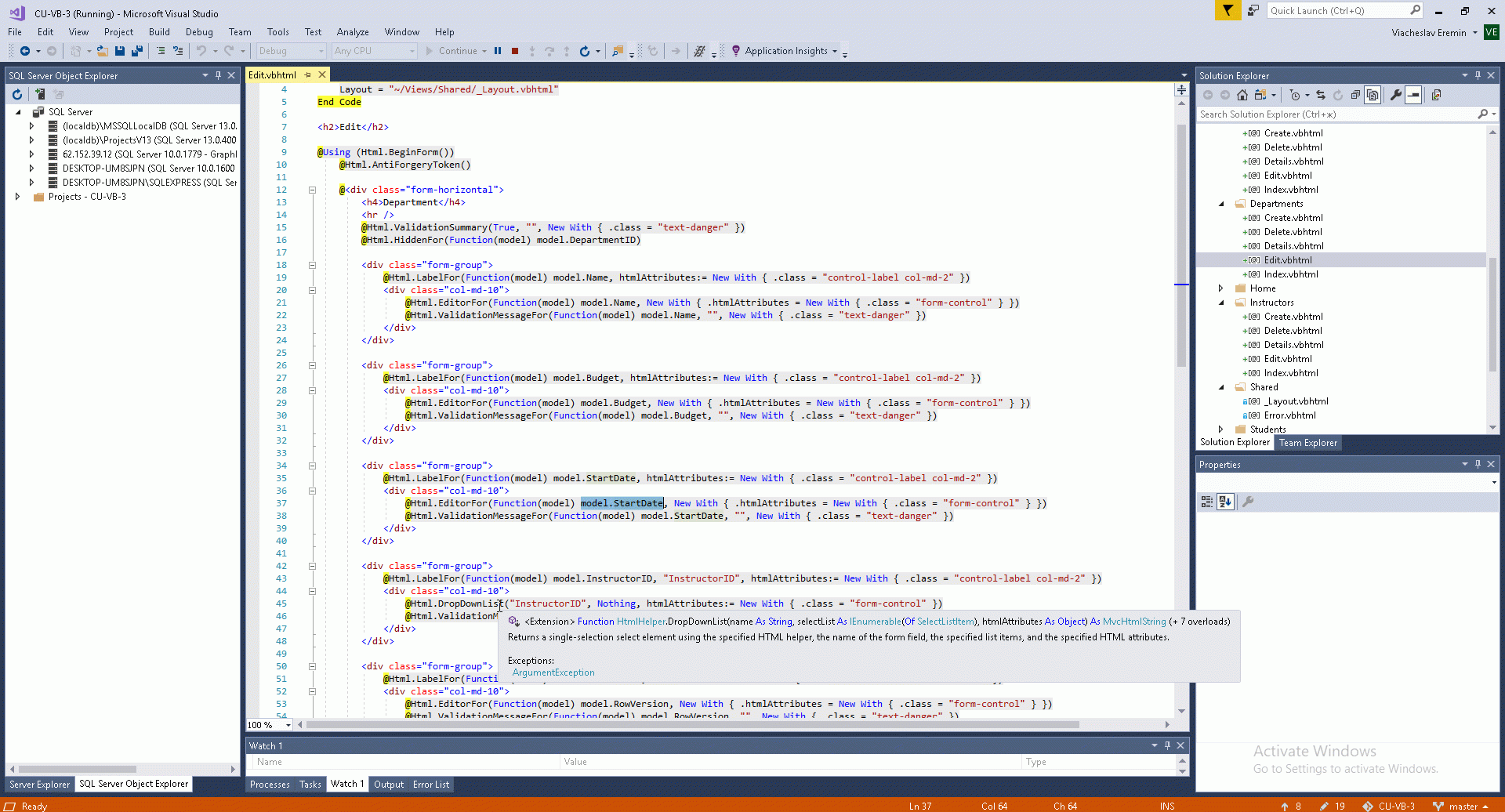Click Sync with Active Document icon
Viewport: 1505px width, 812px height.
1321,95
